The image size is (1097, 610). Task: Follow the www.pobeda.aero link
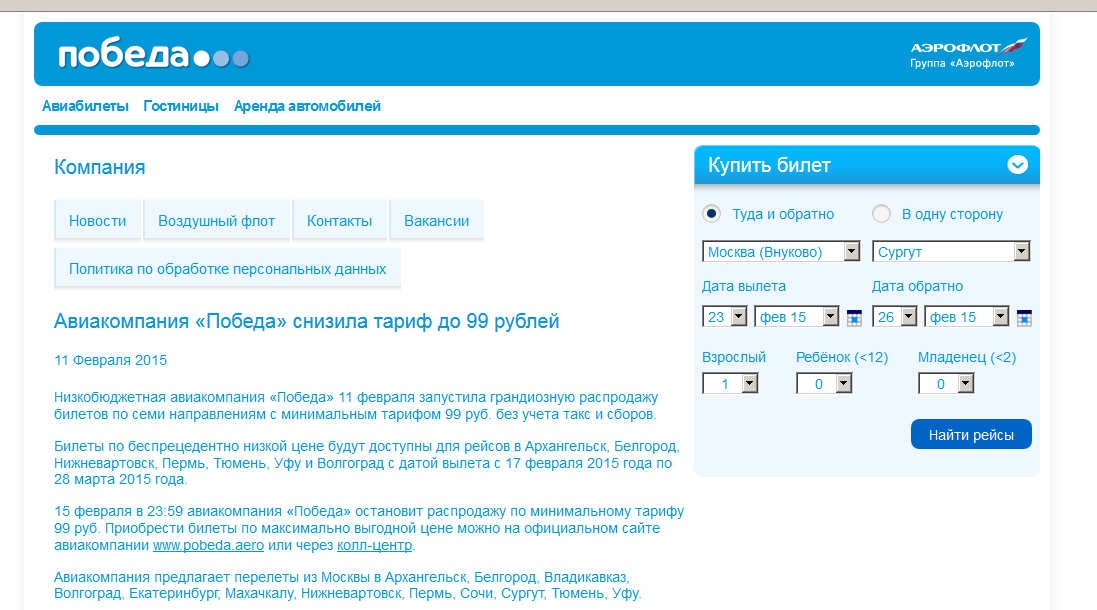(x=208, y=545)
